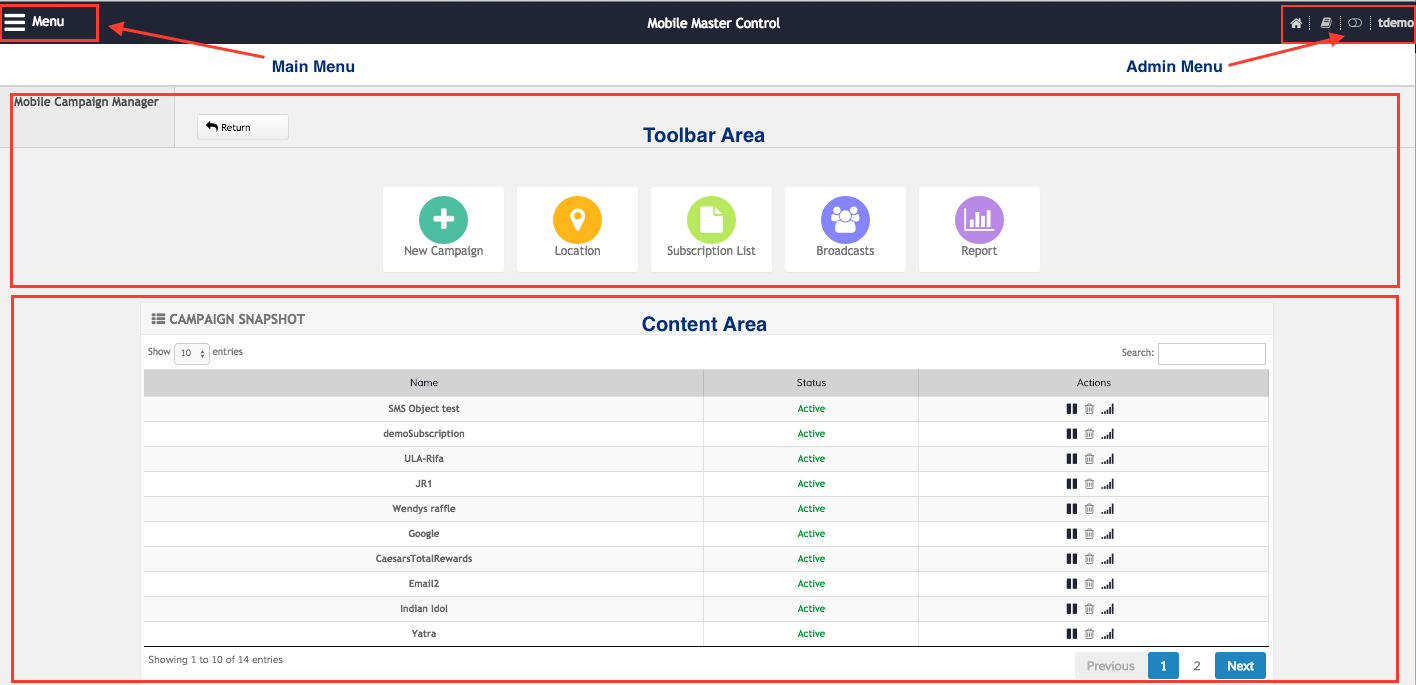
Task: Click the book icon in top bar
Action: (x=1326, y=23)
